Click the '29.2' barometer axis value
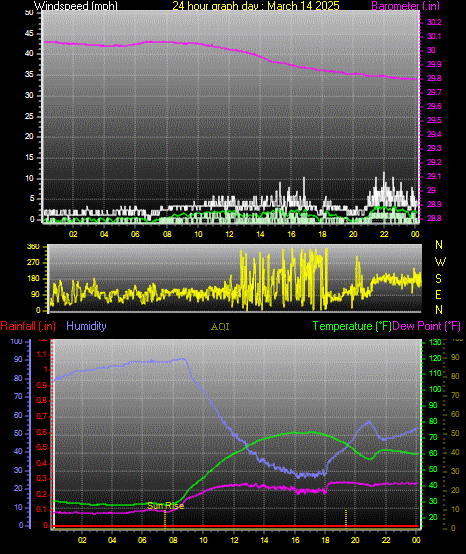Viewport: 466px width, 554px height. point(434,163)
